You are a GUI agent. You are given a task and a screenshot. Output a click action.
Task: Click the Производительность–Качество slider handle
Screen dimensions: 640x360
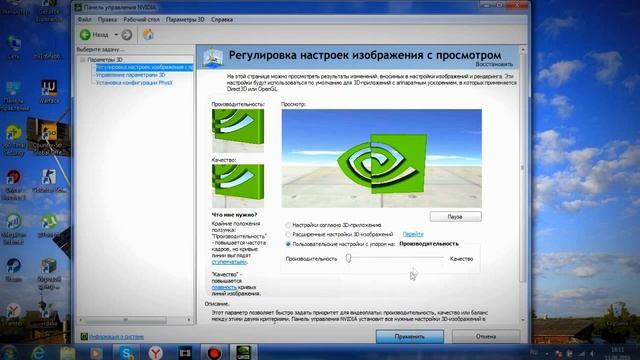(x=349, y=258)
